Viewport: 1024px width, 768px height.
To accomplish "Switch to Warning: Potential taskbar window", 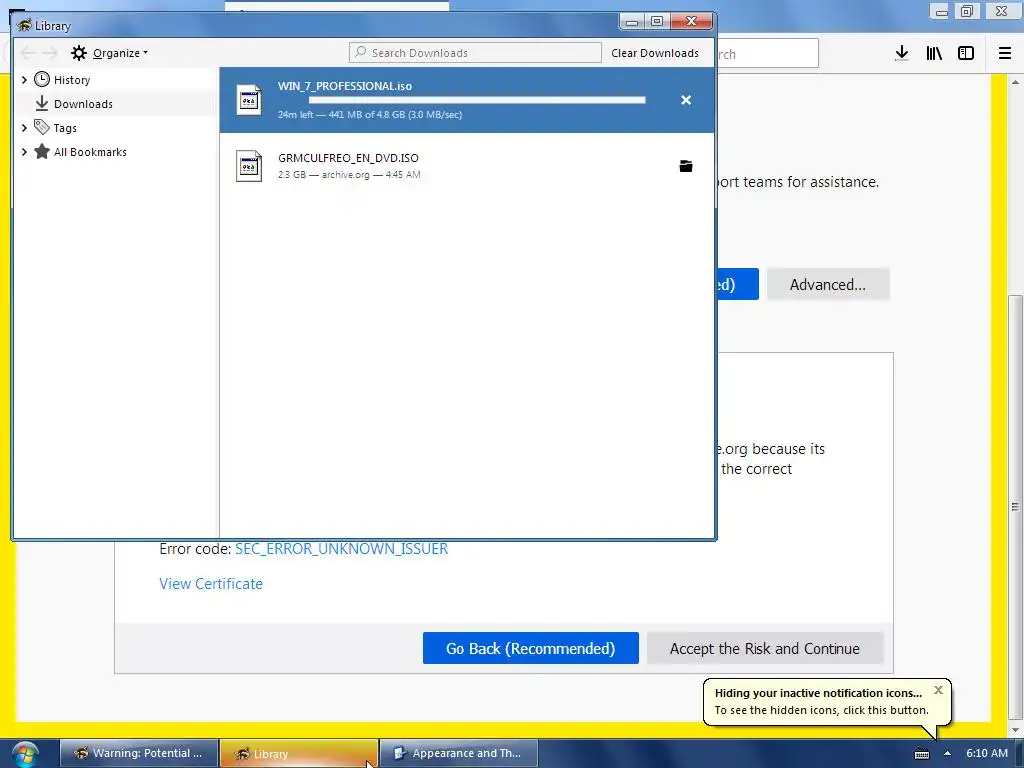I will 139,753.
